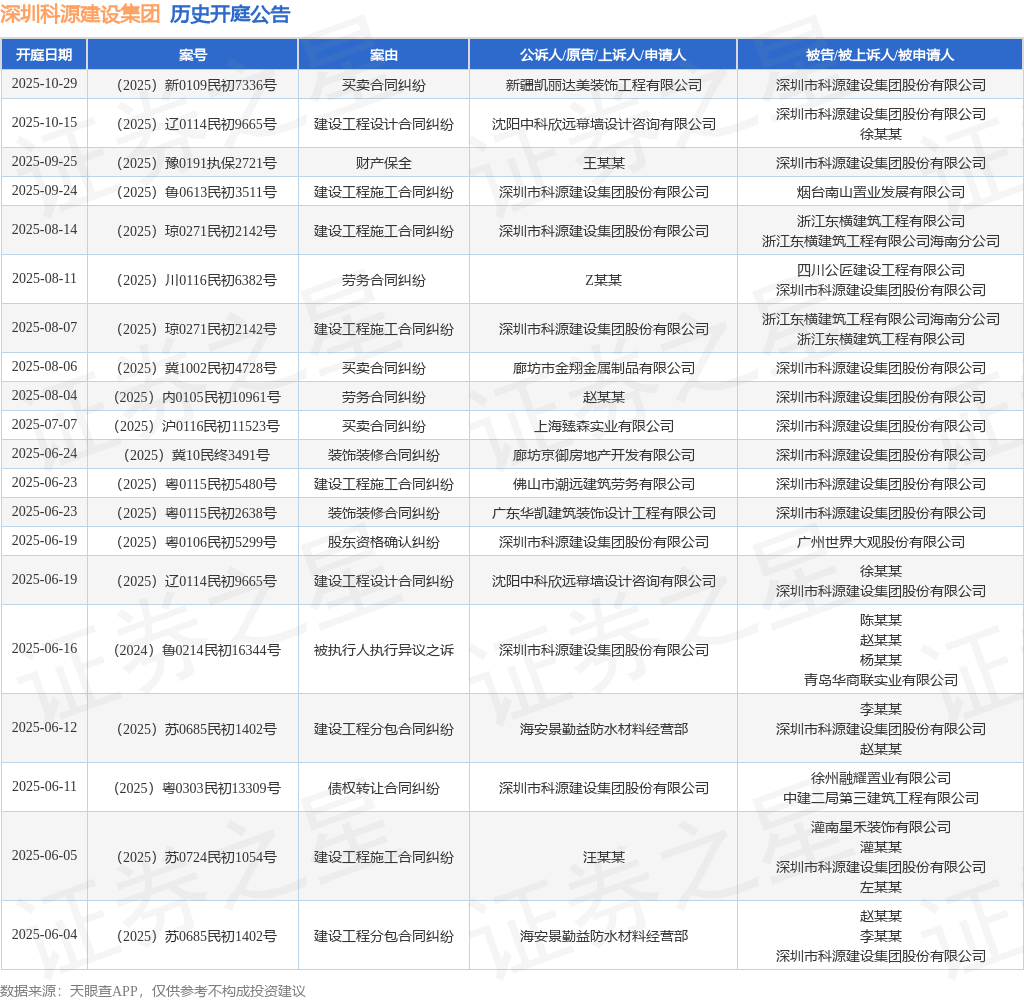Click defendant 杨某某
This screenshot has height=1000, width=1024.
(x=880, y=660)
